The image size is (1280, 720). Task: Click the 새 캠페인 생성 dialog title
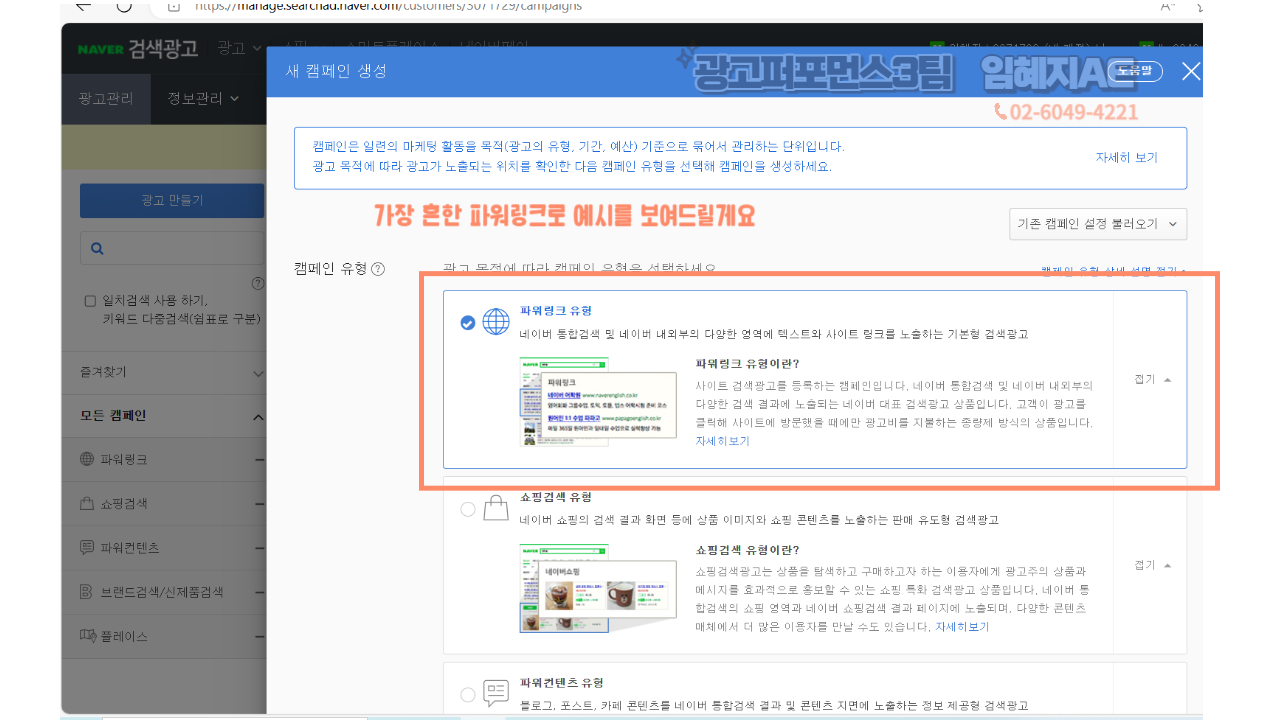pos(336,71)
